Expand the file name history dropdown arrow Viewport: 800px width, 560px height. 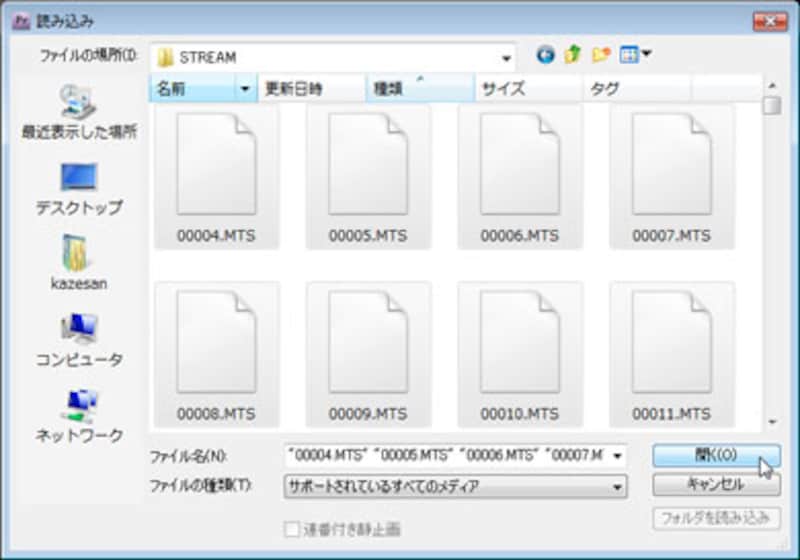(617, 456)
